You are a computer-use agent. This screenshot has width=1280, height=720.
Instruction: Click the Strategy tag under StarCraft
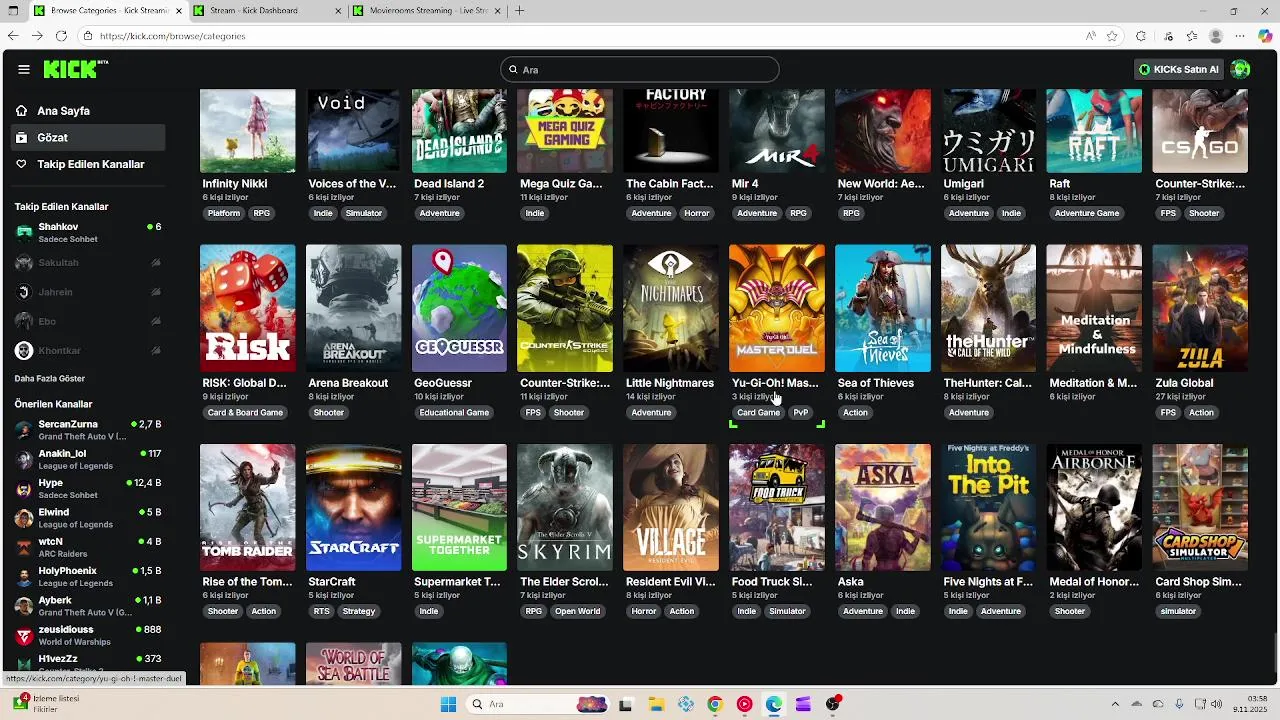click(359, 612)
